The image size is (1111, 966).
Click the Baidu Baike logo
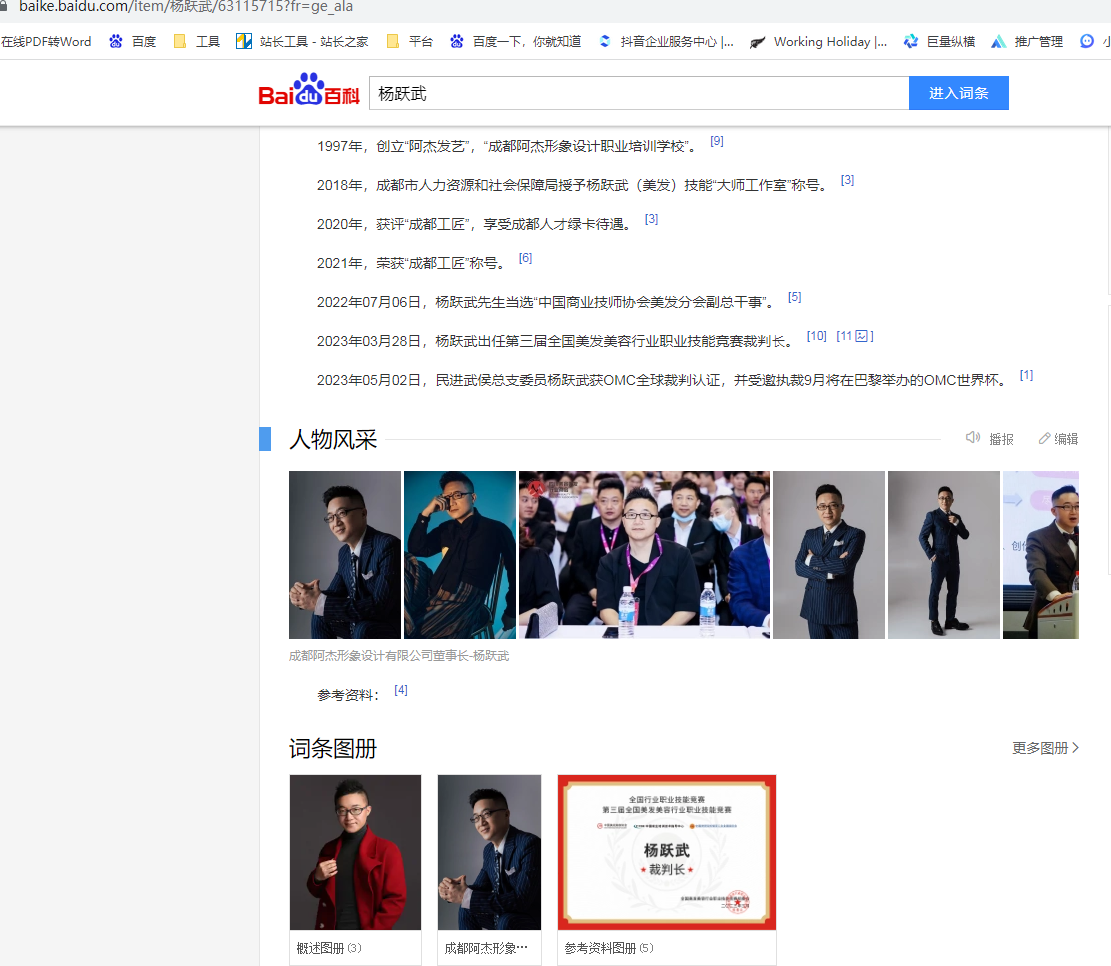308,92
